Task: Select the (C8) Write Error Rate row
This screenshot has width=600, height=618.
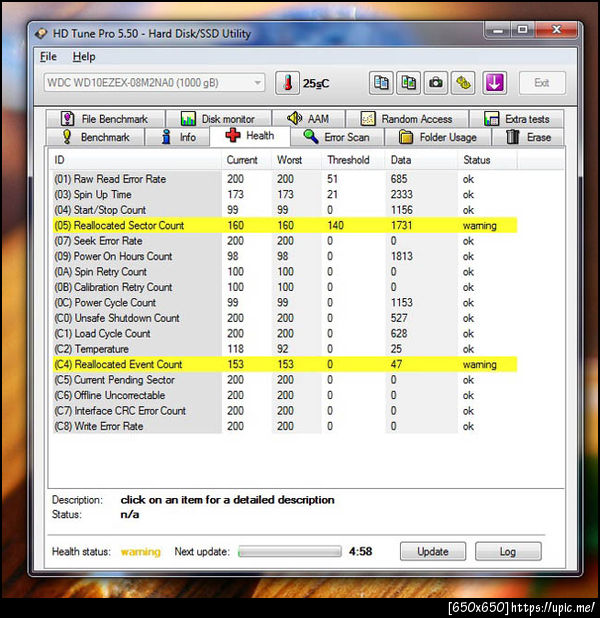Action: pyautogui.click(x=285, y=426)
